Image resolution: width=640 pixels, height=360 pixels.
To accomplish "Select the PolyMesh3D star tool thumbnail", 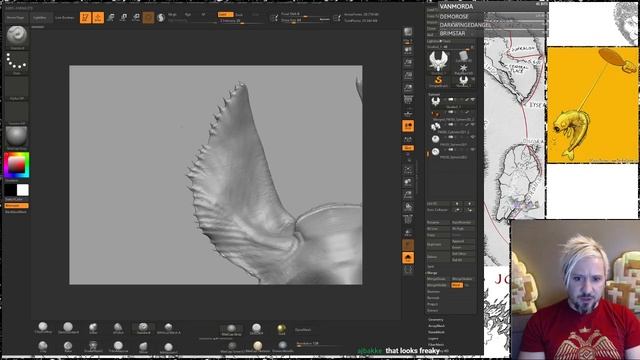I will coord(463,69).
